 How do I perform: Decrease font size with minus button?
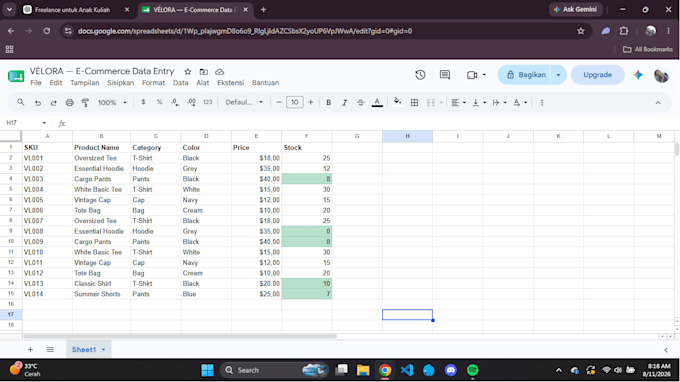click(x=279, y=102)
